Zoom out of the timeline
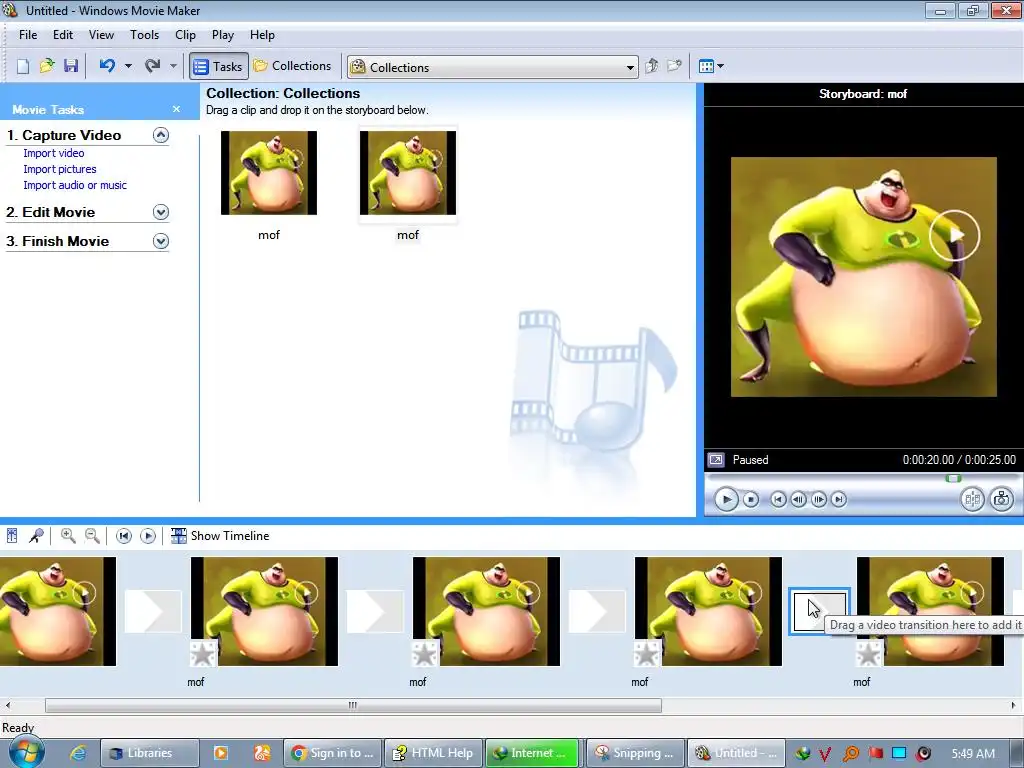Screen dimensions: 1024x768 (x=93, y=536)
